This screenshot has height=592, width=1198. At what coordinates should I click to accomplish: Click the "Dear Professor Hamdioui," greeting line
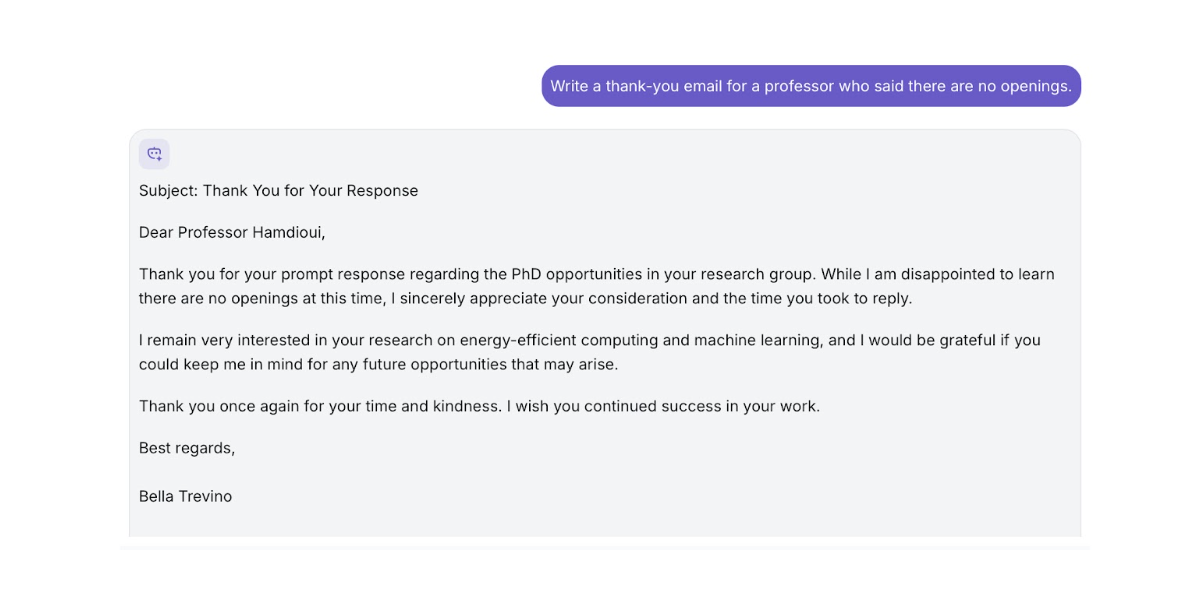(232, 232)
